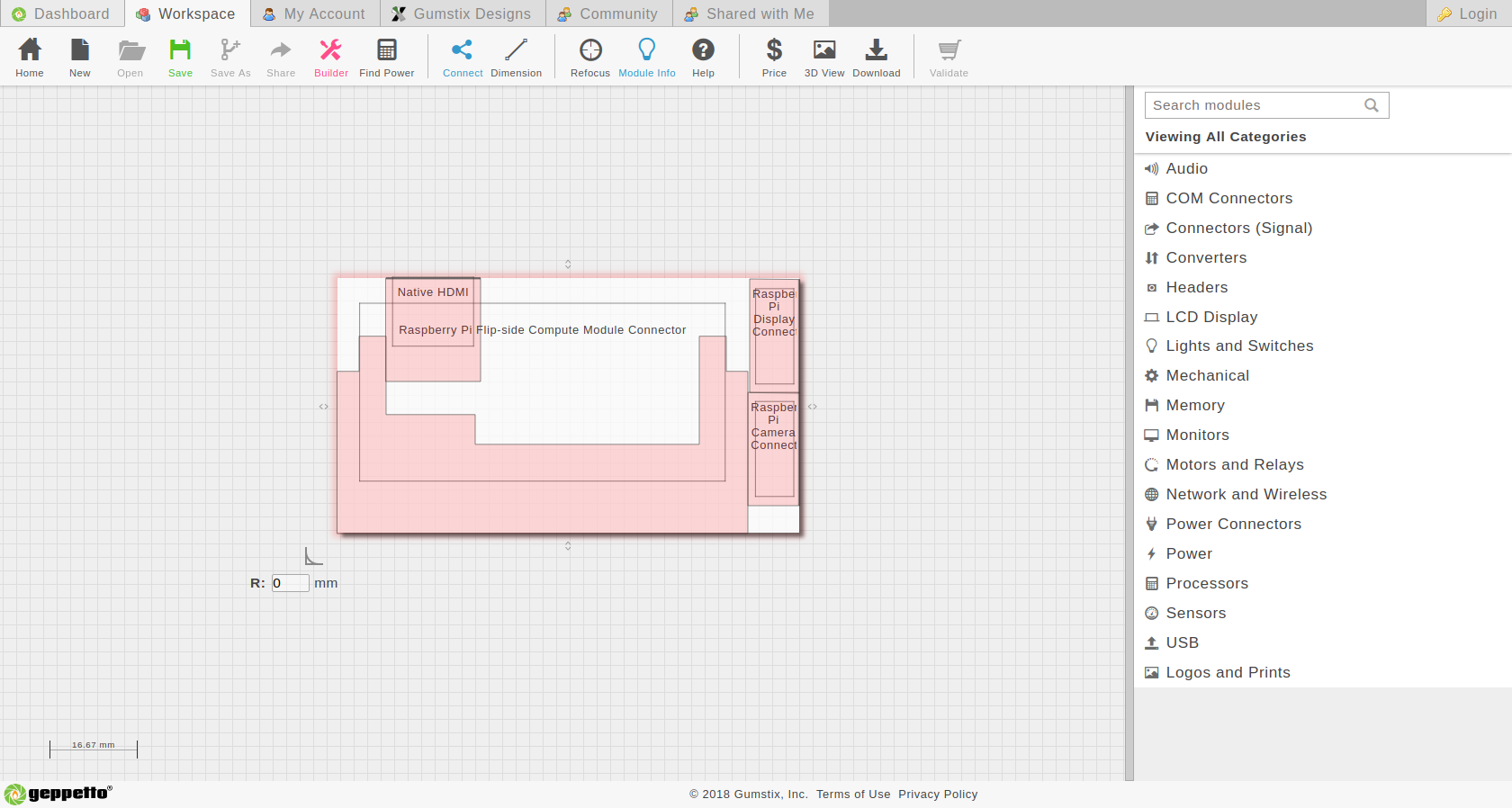
Task: Click Find Power icon
Action: [x=387, y=58]
